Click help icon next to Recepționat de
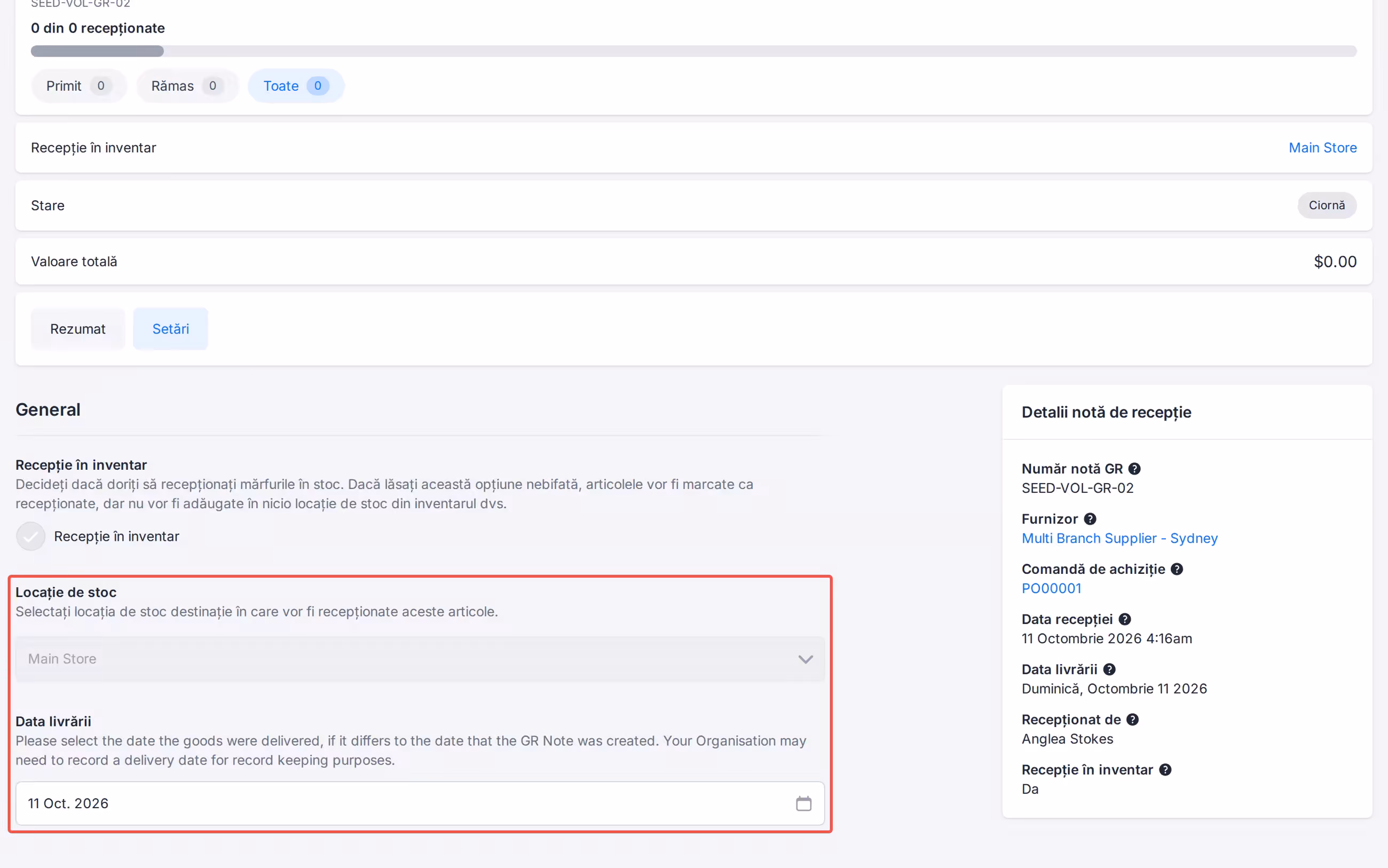 click(x=1132, y=720)
